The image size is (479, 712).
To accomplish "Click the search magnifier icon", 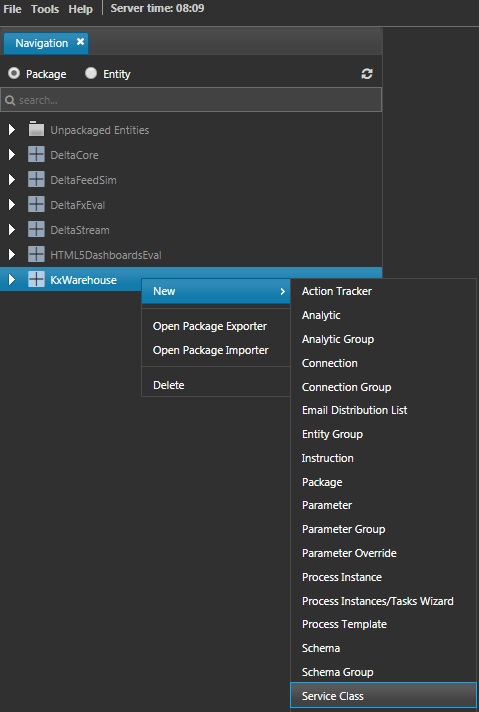I will pyautogui.click(x=10, y=100).
